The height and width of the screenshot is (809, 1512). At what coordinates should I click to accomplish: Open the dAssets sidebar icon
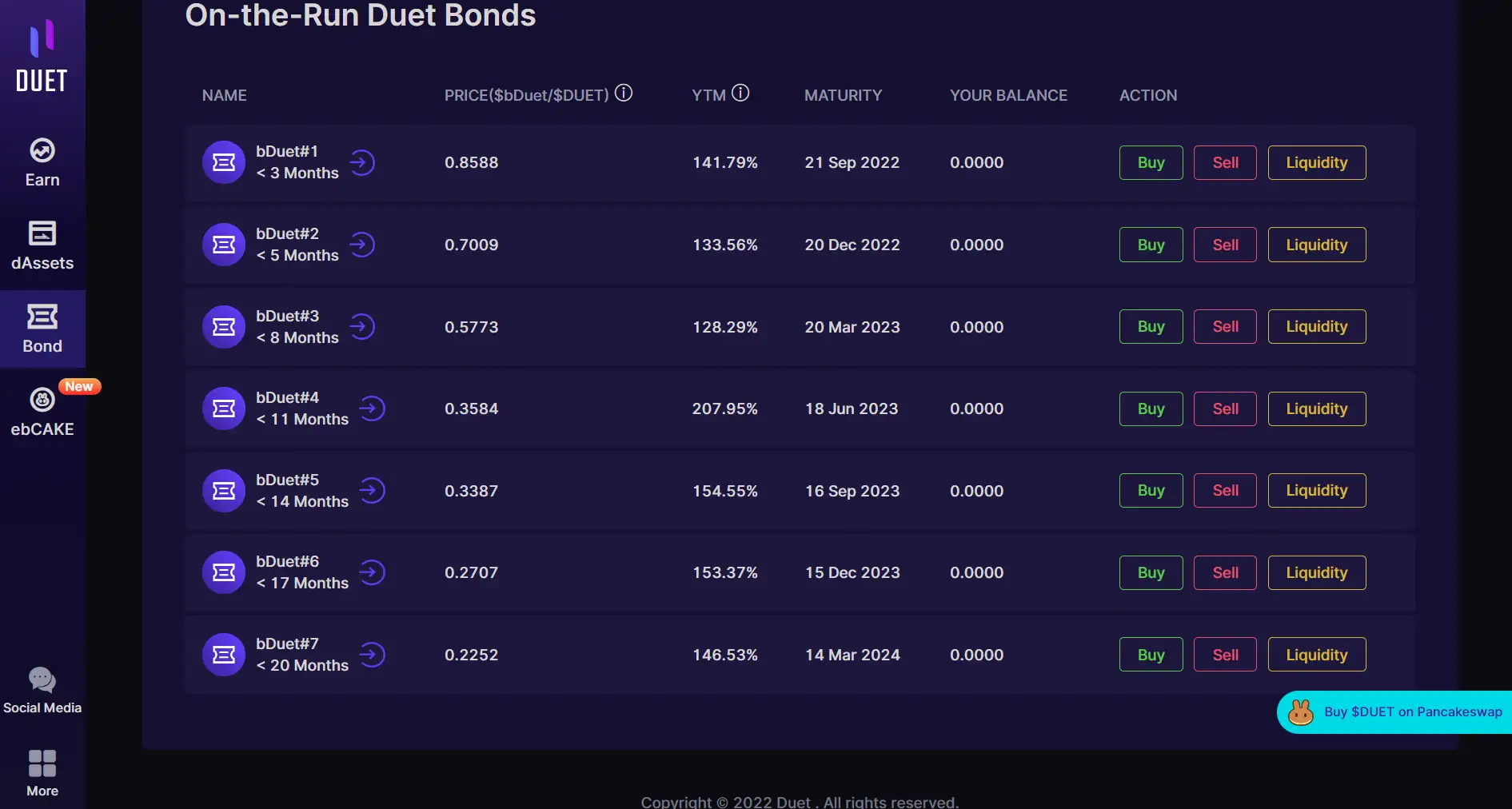pos(42,233)
